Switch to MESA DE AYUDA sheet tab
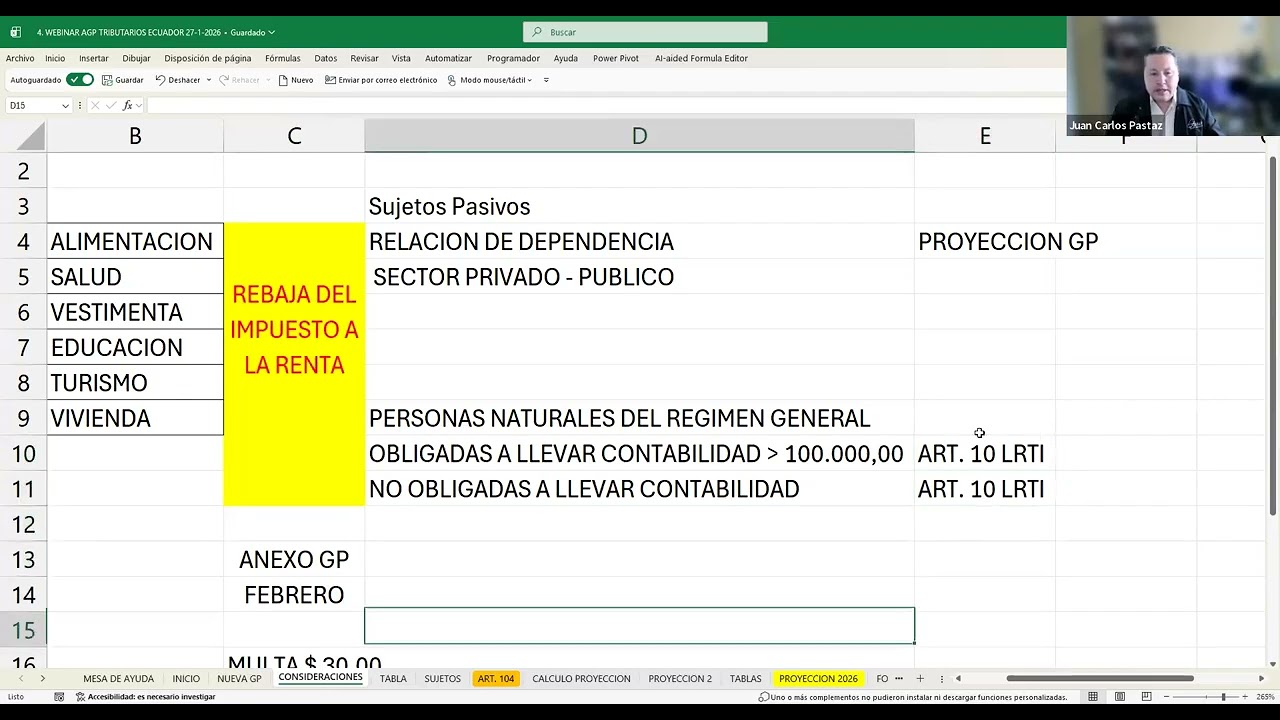 [x=118, y=678]
